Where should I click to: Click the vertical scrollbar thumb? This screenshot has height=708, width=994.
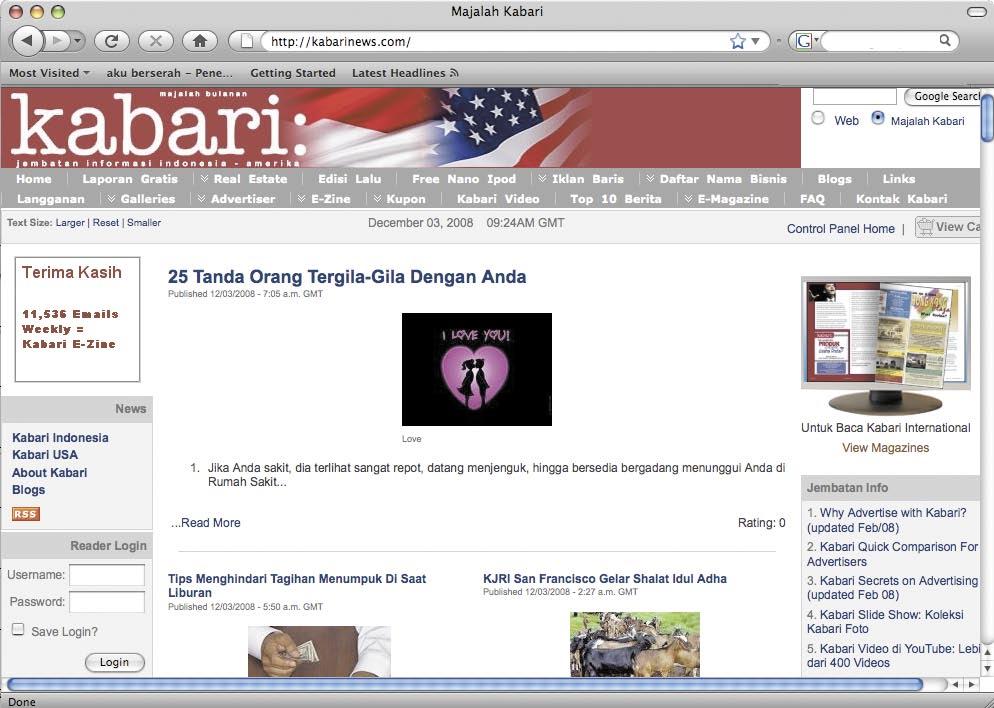[987, 118]
